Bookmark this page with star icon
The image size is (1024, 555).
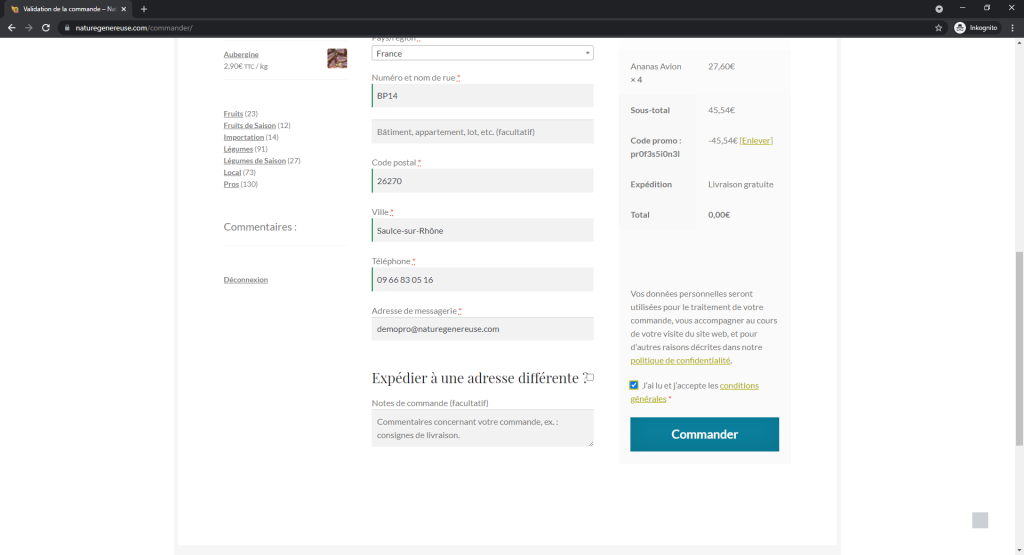pos(938,27)
